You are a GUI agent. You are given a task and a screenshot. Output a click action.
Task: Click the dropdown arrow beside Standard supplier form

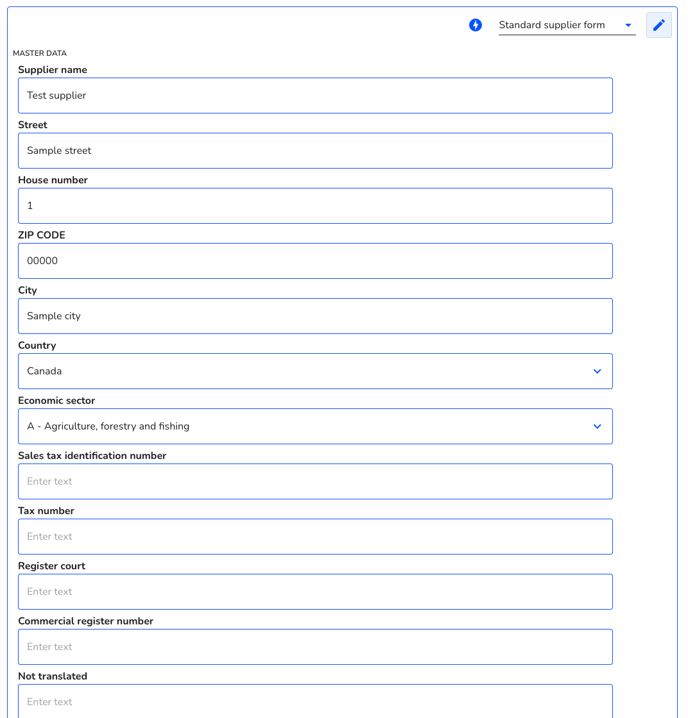pos(628,25)
